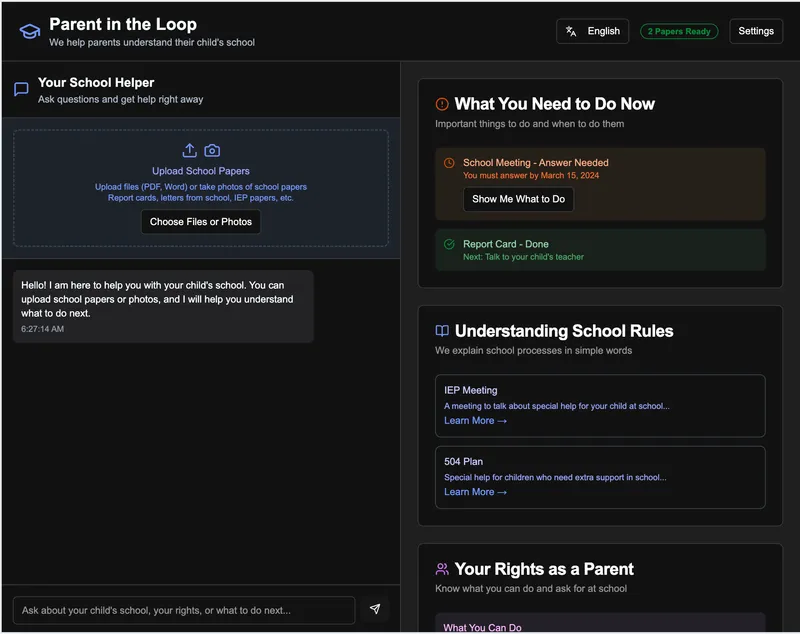The height and width of the screenshot is (634, 800).
Task: Click the camera icon in the upload area
Action: point(213,150)
